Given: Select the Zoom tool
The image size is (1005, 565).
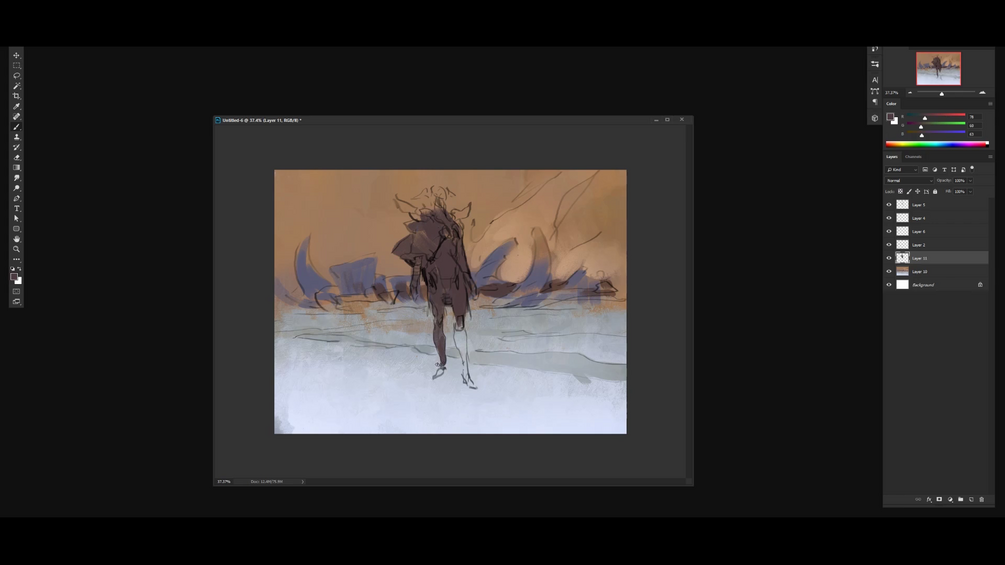Looking at the screenshot, I should click(x=17, y=249).
